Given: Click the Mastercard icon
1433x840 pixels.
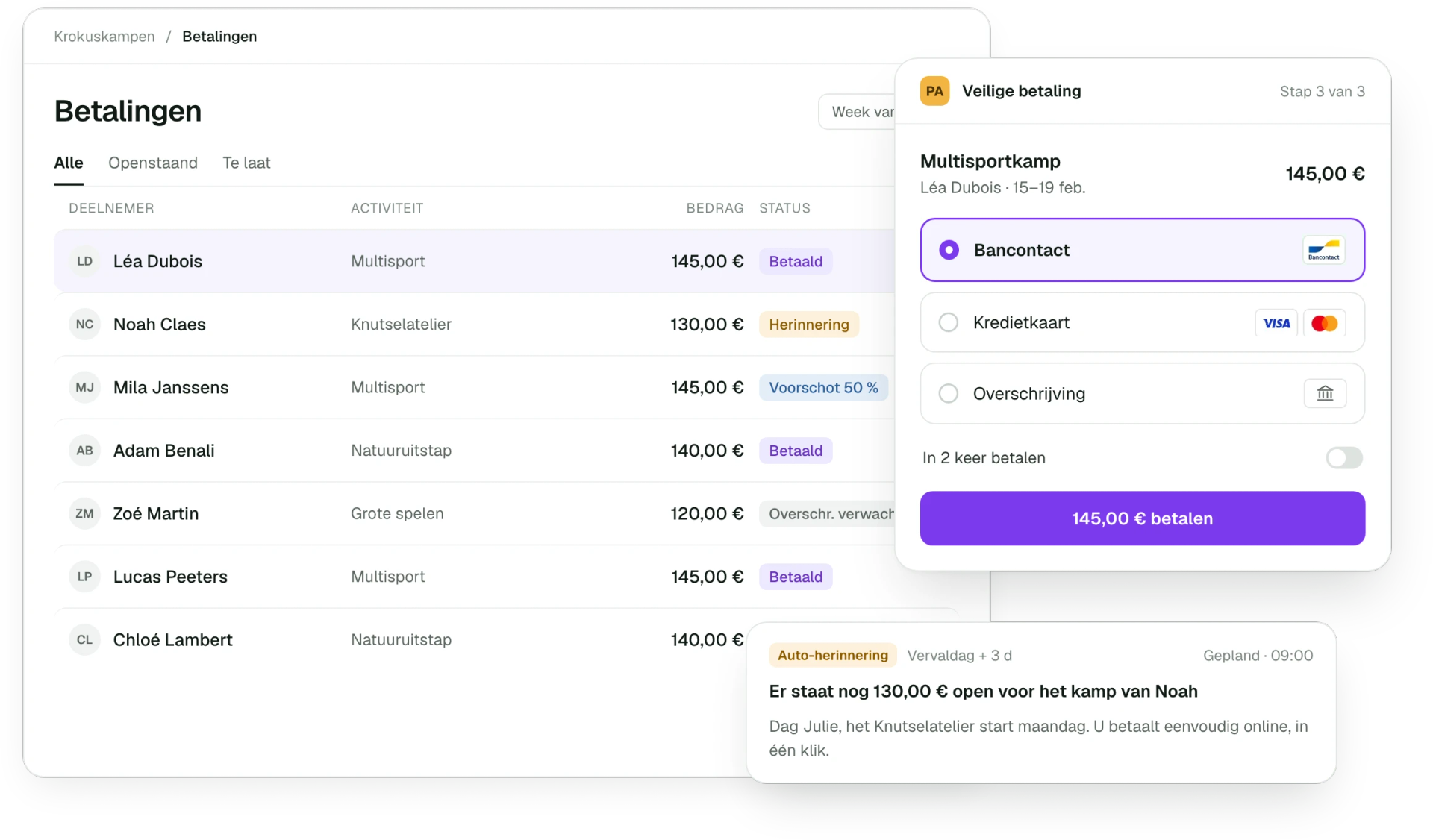Looking at the screenshot, I should (1324, 323).
